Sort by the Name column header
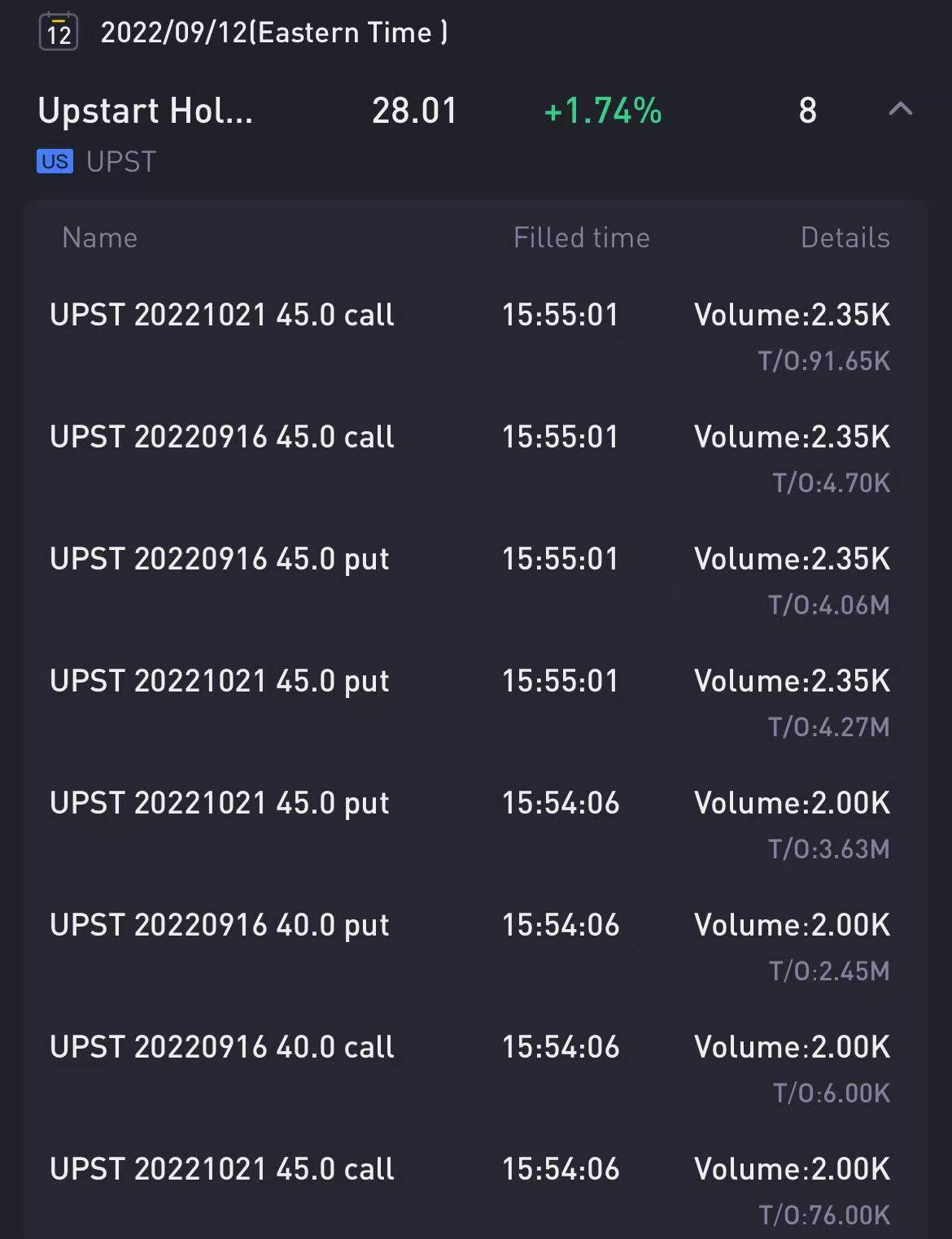 click(99, 238)
